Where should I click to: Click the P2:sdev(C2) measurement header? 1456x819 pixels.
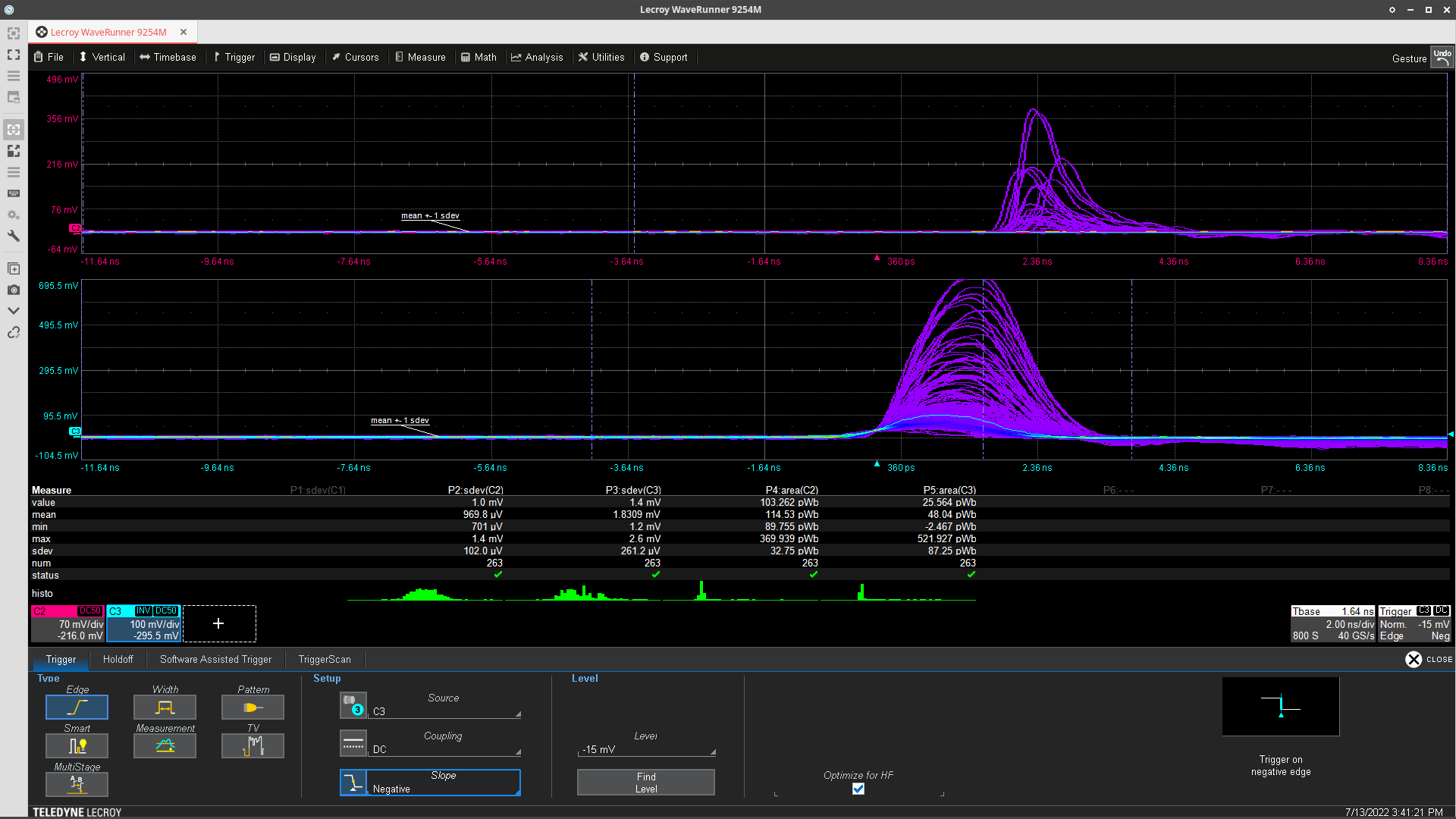(475, 490)
